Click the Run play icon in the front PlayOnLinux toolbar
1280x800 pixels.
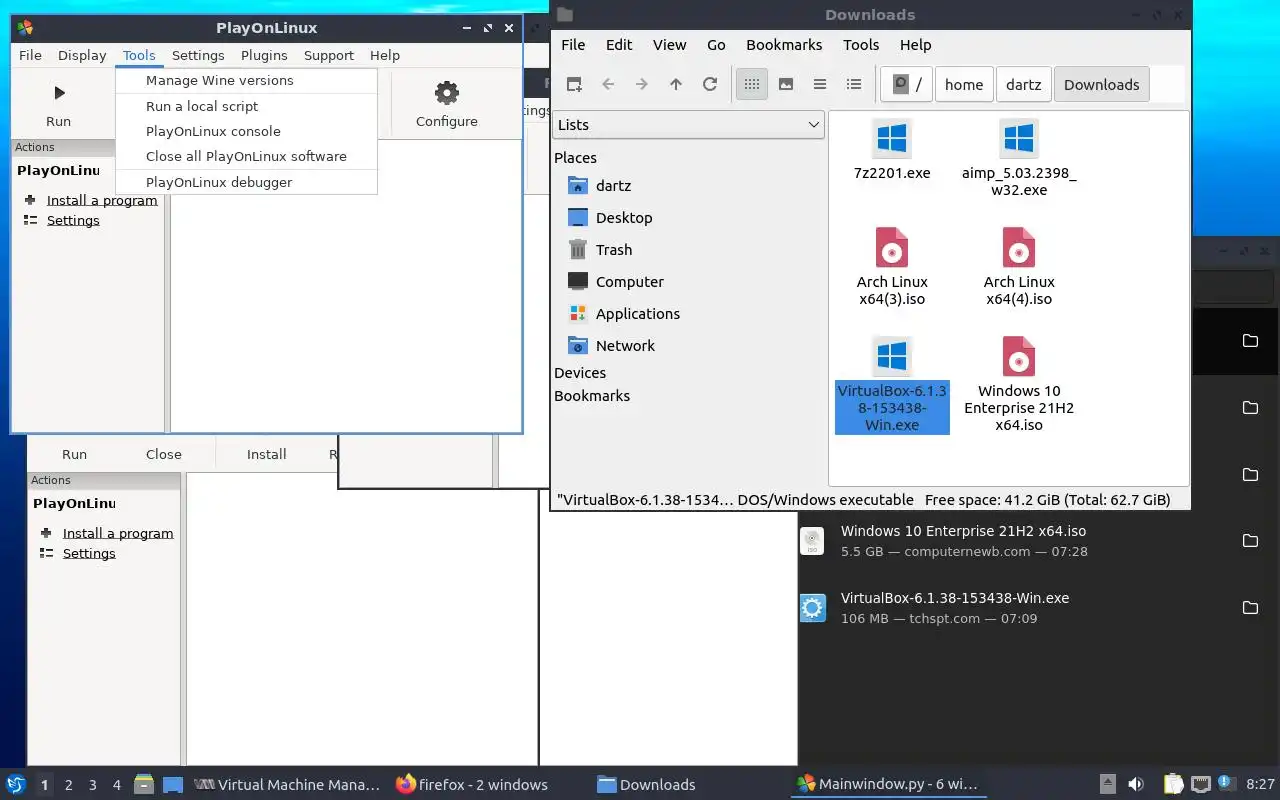(59, 93)
